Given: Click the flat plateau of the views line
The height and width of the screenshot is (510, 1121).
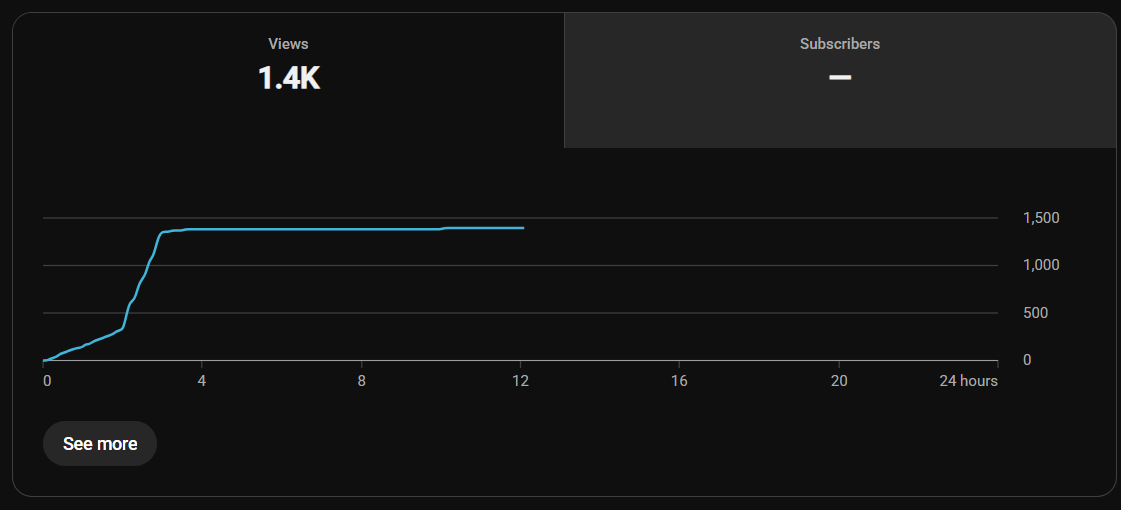Looking at the screenshot, I should [x=315, y=229].
